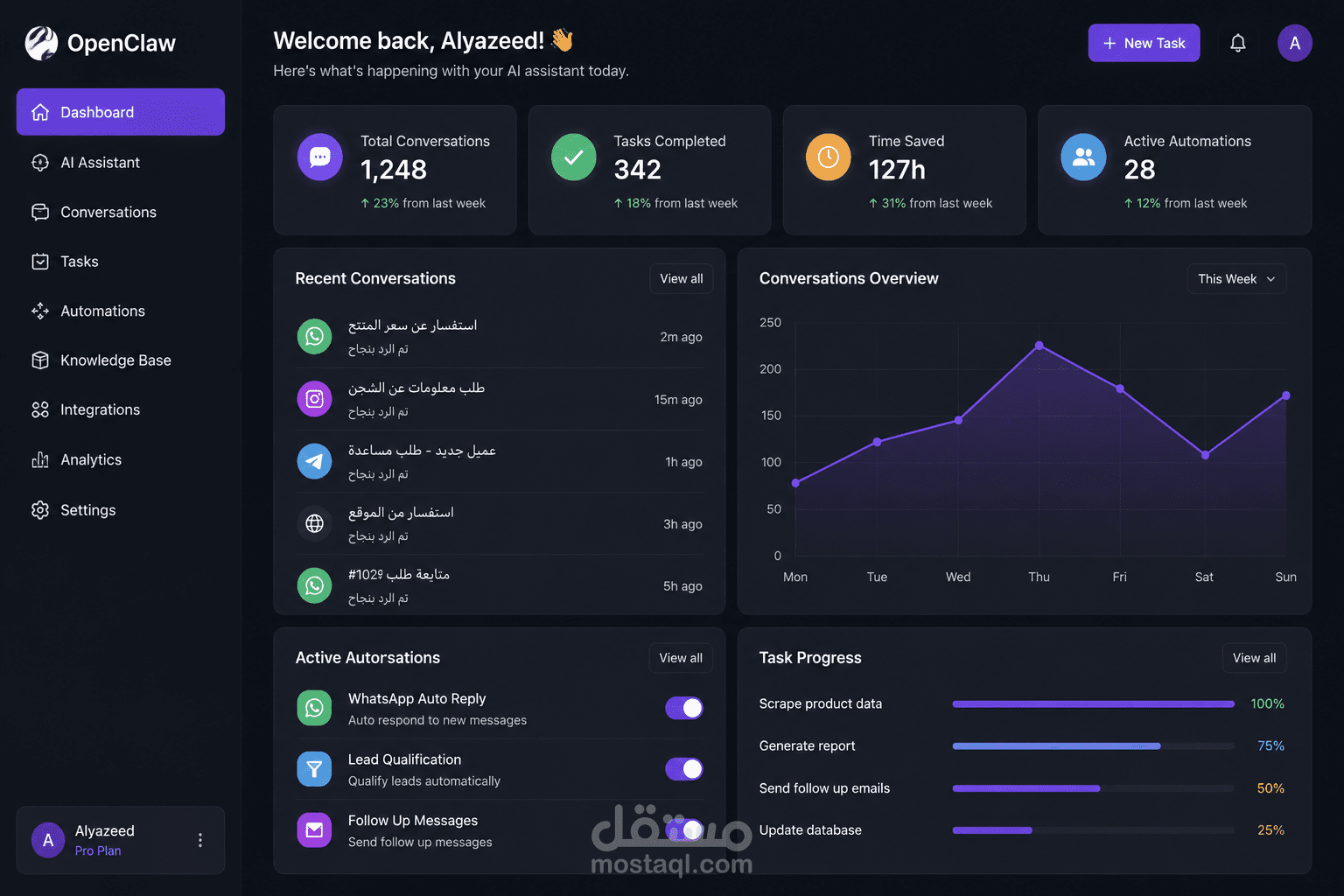Click the Telegram icon of the 1h ago conversation
The height and width of the screenshot is (896, 1344).
(314, 461)
